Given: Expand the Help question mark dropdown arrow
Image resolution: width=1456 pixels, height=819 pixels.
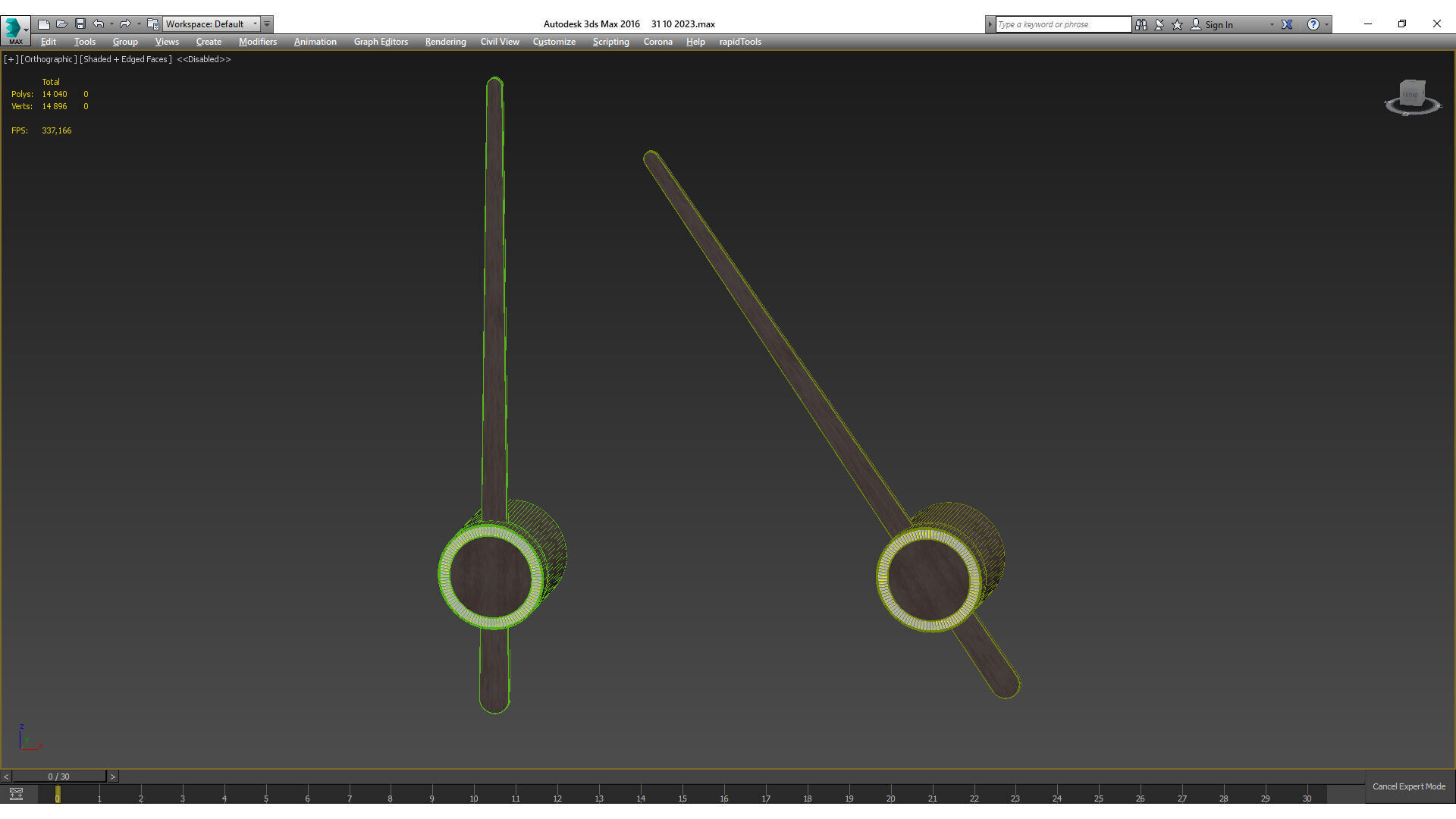Looking at the screenshot, I should tap(1326, 24).
